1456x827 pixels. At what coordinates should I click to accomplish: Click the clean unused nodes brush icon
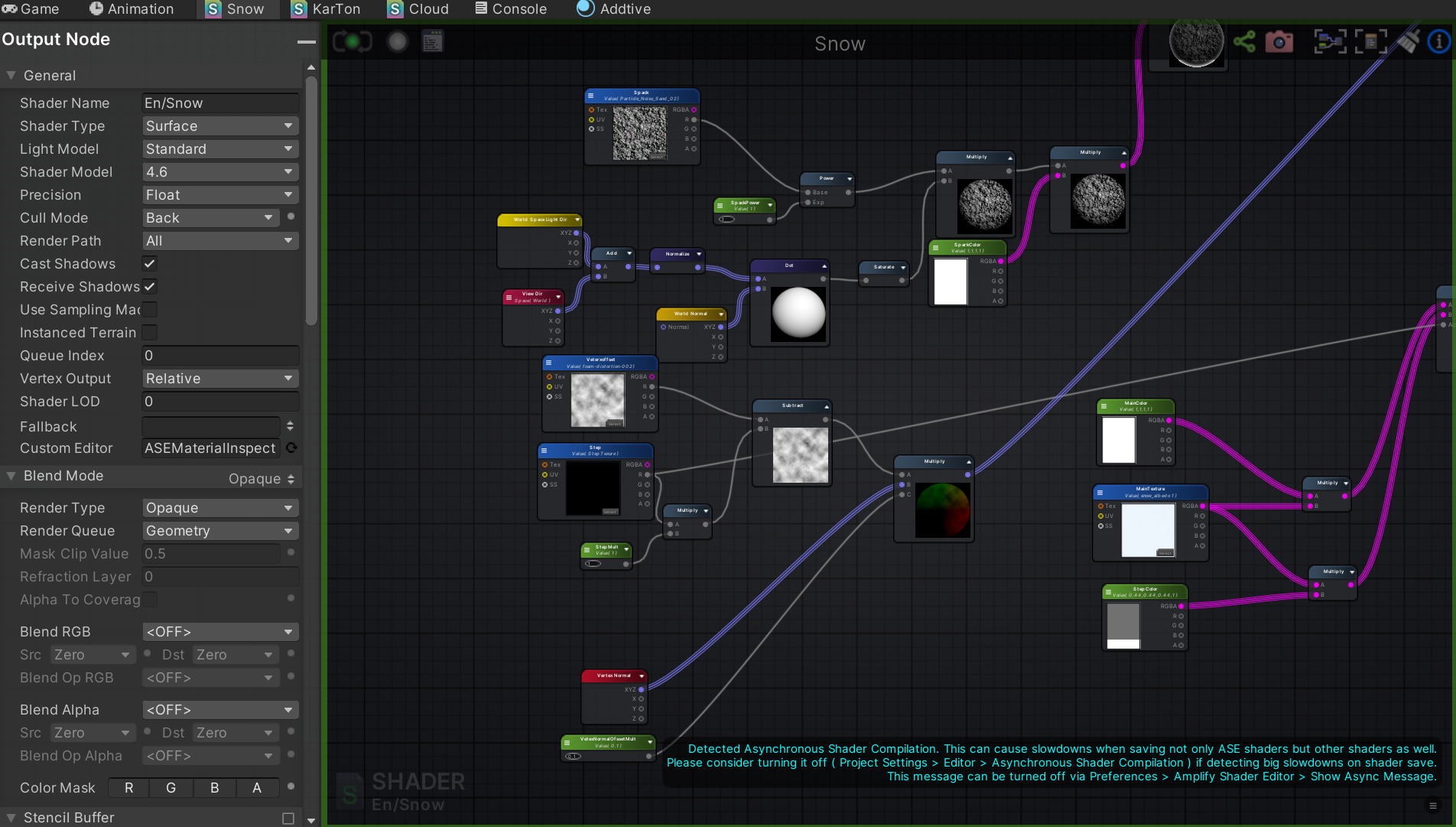point(1408,41)
